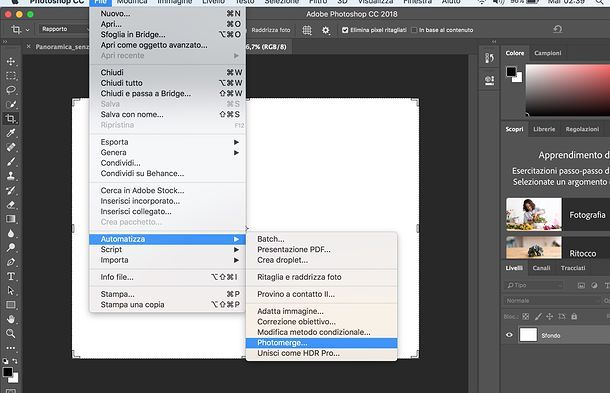
Task: Pick a color in the red color field
Action: tap(568, 90)
